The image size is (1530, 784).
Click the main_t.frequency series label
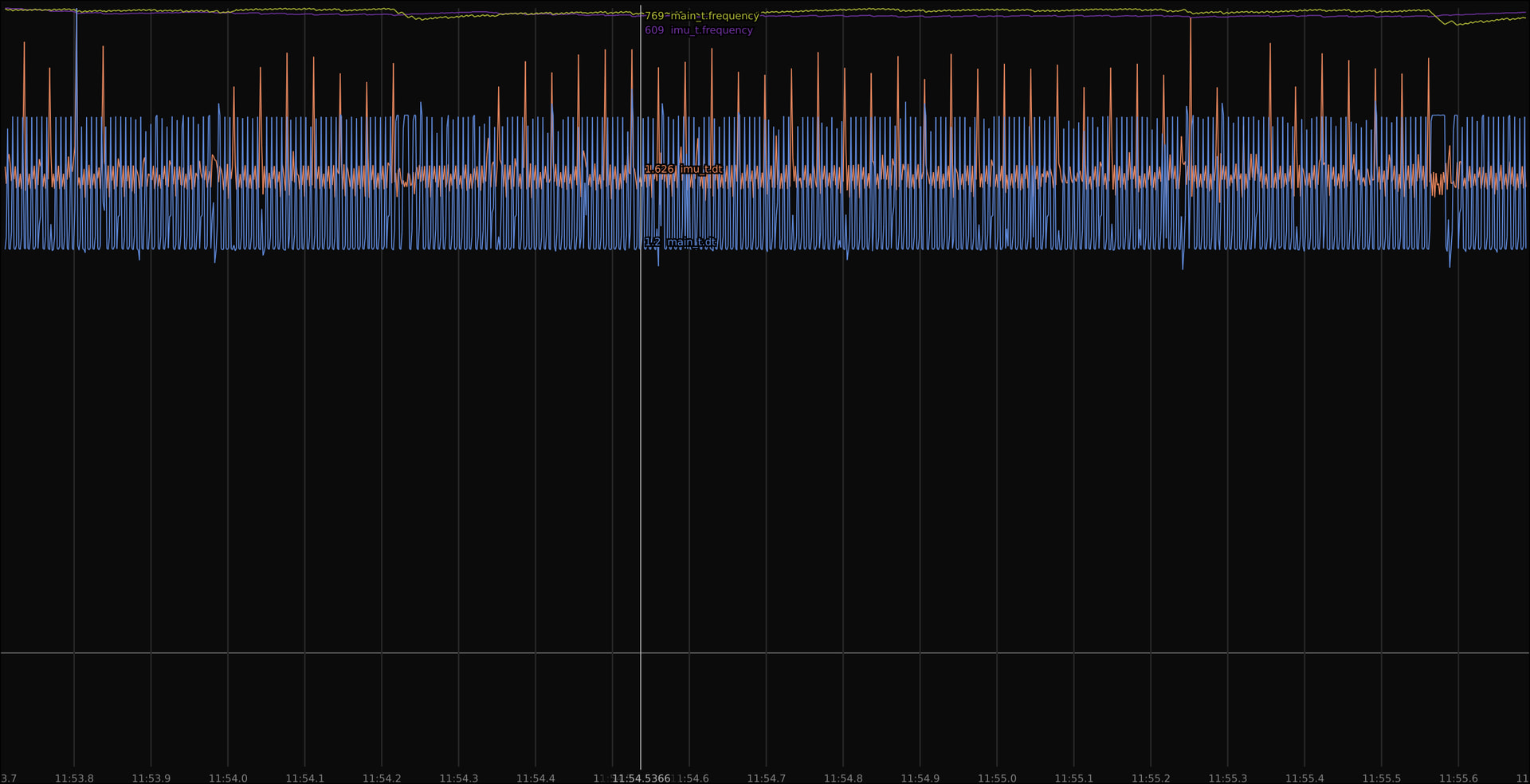pyautogui.click(x=714, y=16)
